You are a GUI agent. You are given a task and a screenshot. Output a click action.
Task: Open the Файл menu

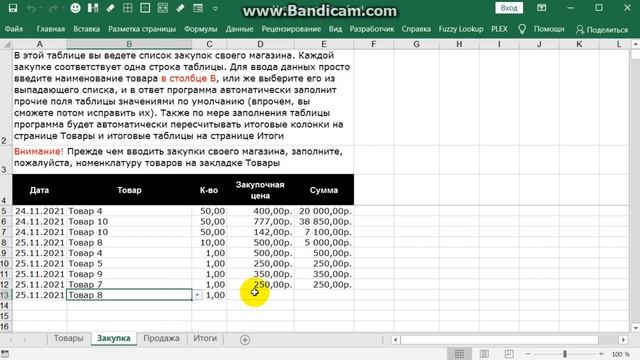[x=14, y=29]
